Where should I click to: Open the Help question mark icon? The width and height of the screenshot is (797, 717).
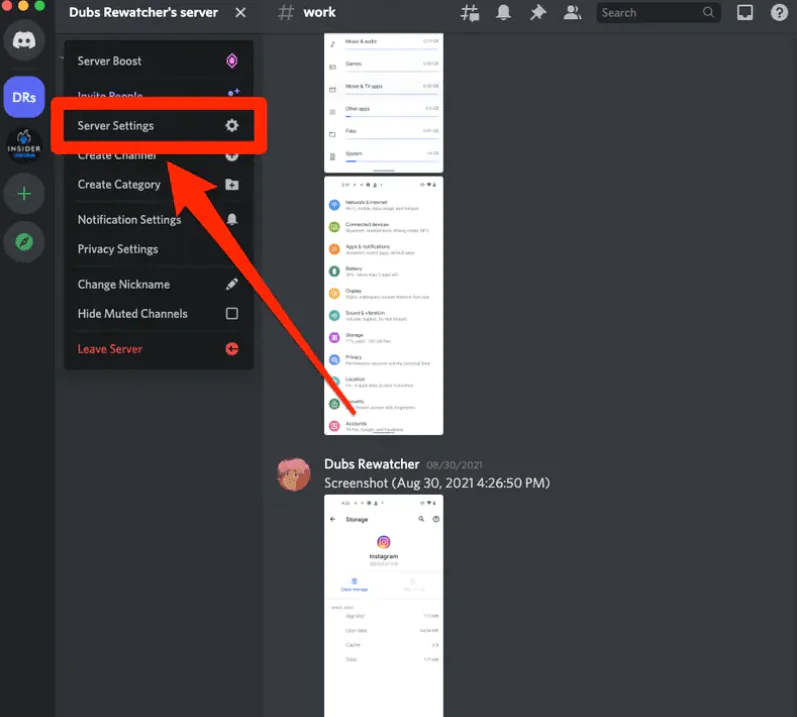tap(779, 12)
